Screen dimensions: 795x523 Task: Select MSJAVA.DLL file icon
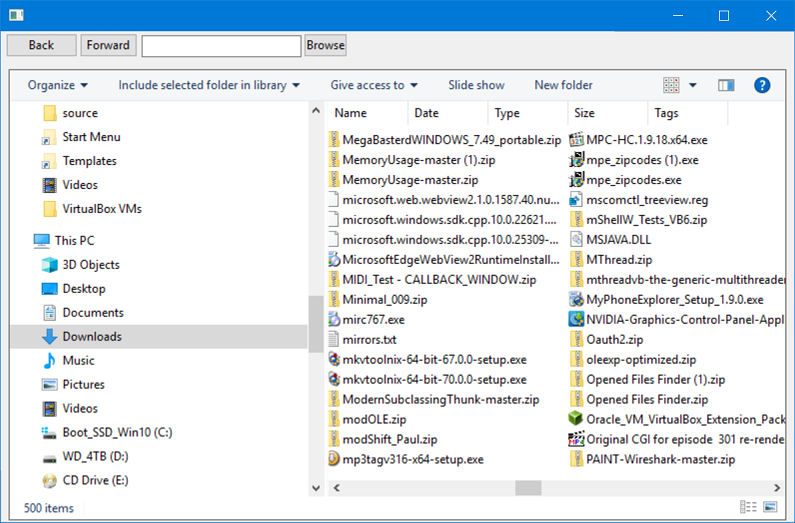click(x=576, y=239)
